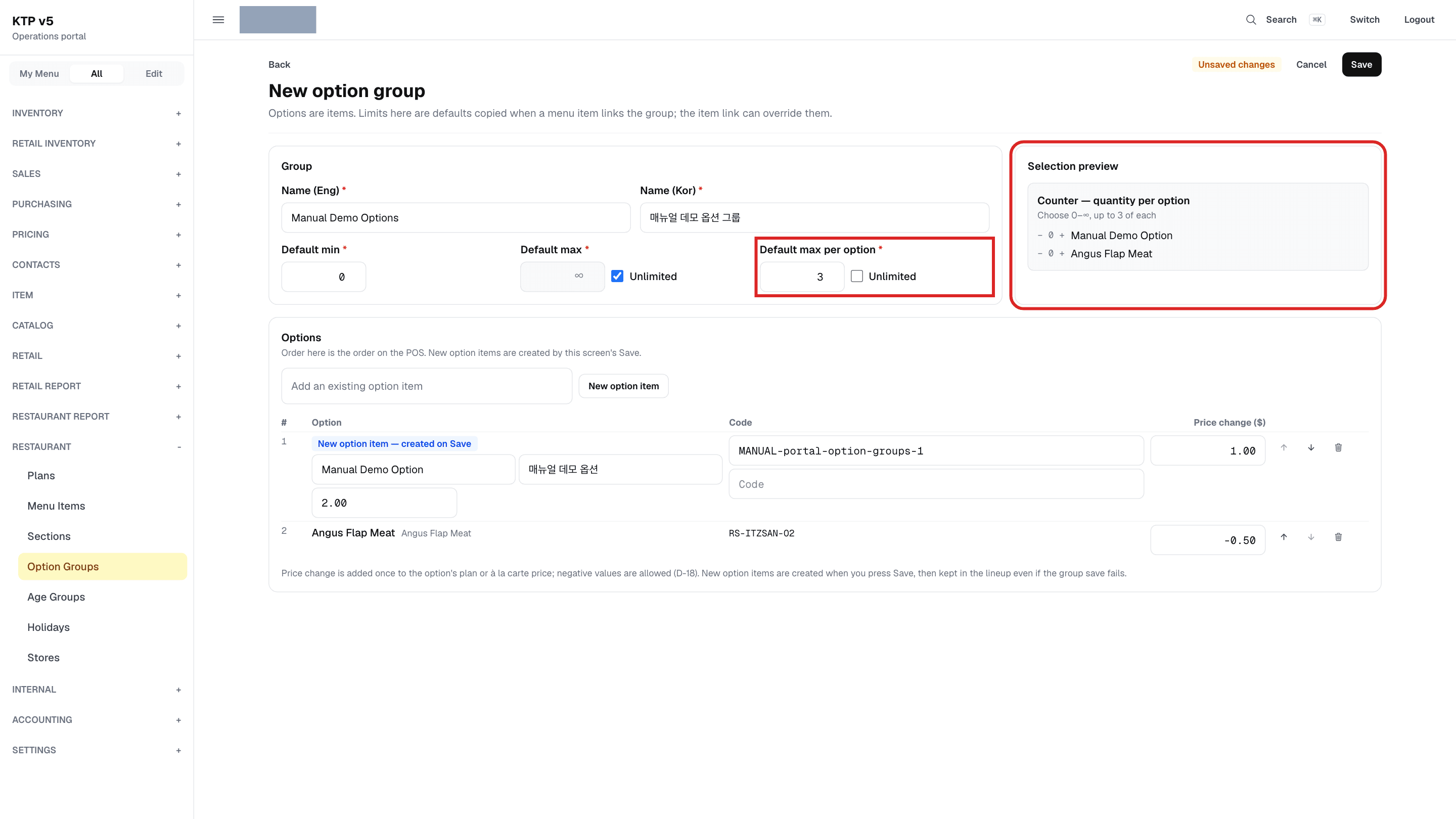The width and height of the screenshot is (1456, 819).
Task: Edit price change field showing 1.00
Action: [x=1207, y=451]
